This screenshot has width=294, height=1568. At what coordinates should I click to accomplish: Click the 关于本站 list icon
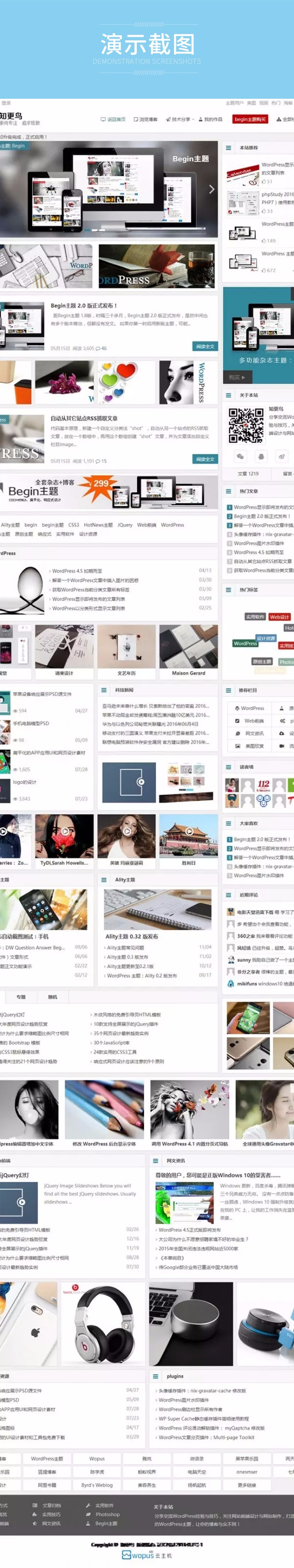pos(229,395)
